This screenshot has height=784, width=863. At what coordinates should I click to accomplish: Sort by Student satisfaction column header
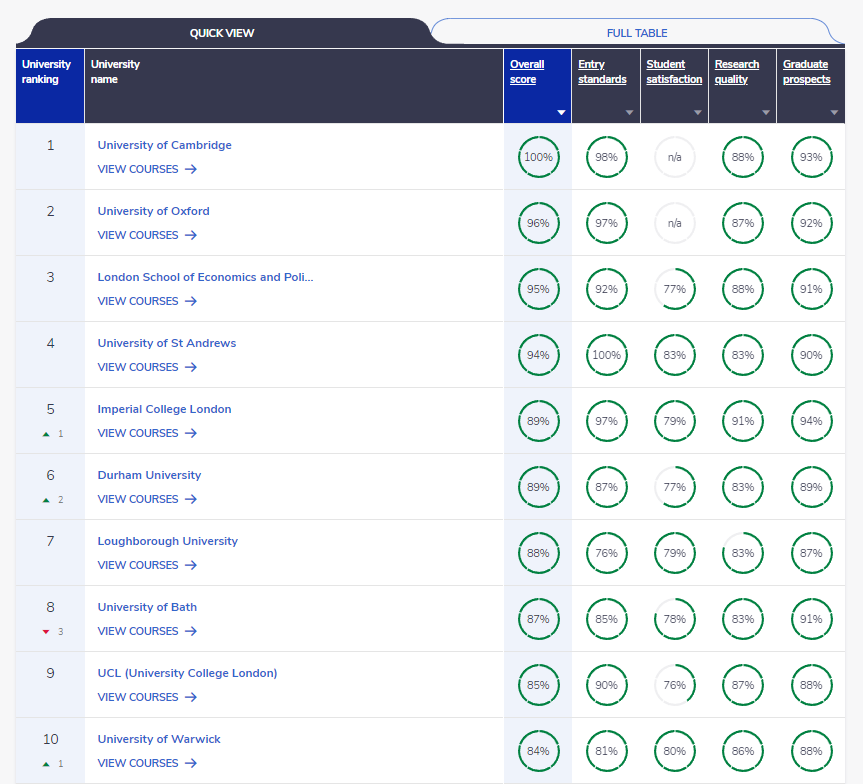(x=674, y=72)
